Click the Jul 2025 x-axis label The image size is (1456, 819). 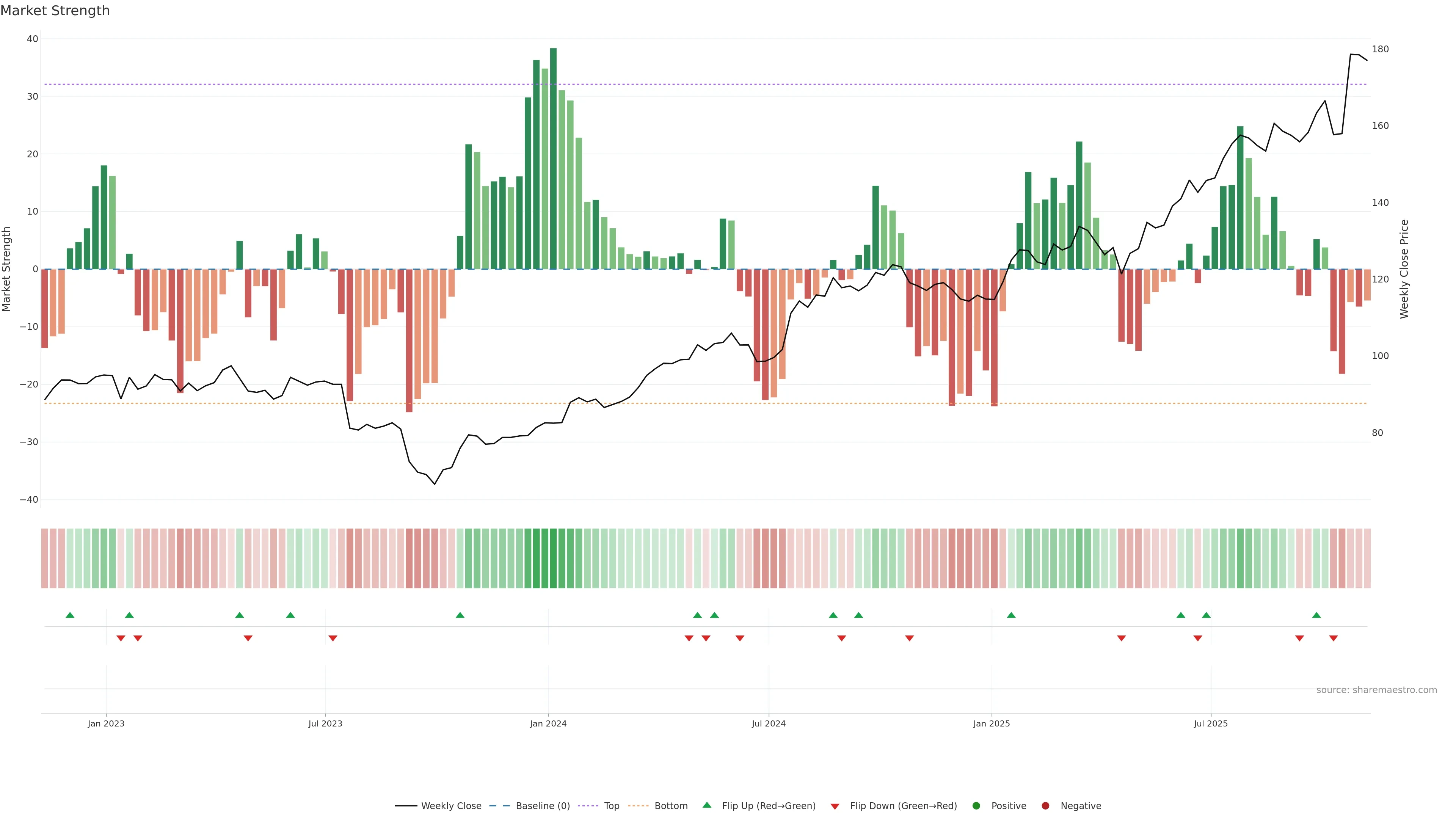(1211, 723)
